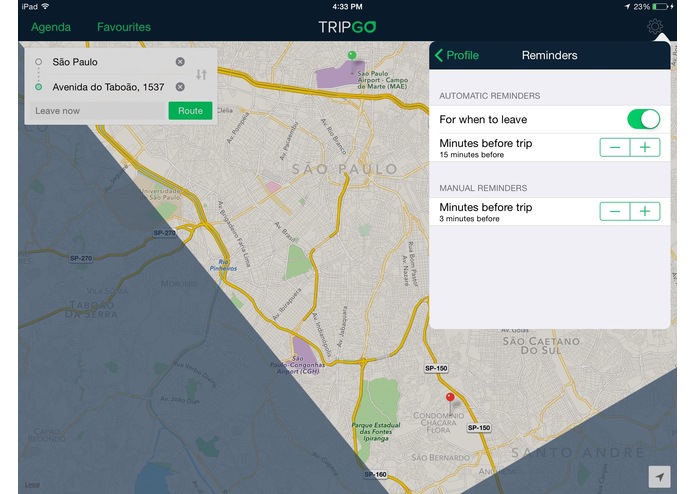Screen dimensions: 695x494
Task: Tap the TripGo logo
Action: point(347,27)
